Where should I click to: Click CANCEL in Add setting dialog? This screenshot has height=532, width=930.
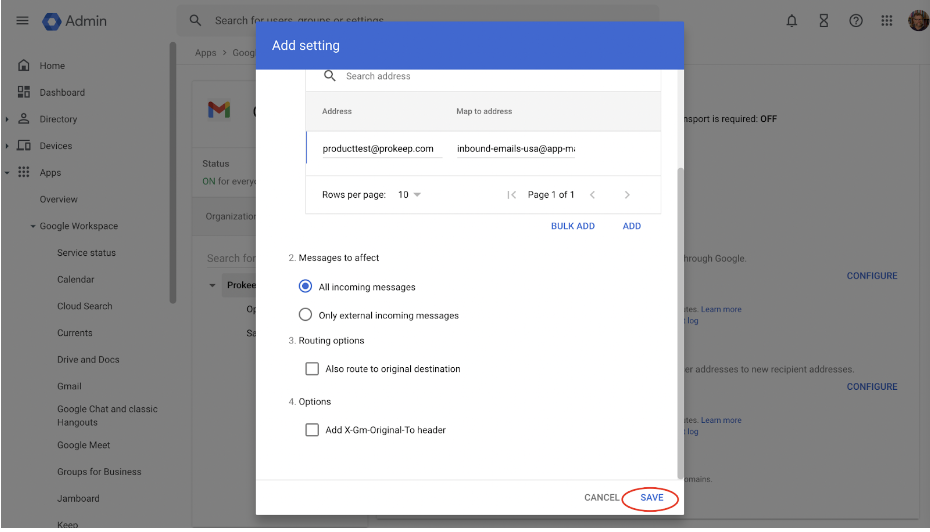(601, 498)
